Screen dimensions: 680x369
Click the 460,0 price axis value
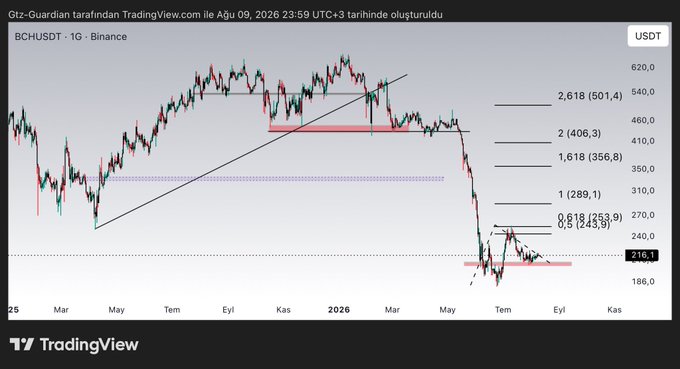(643, 120)
